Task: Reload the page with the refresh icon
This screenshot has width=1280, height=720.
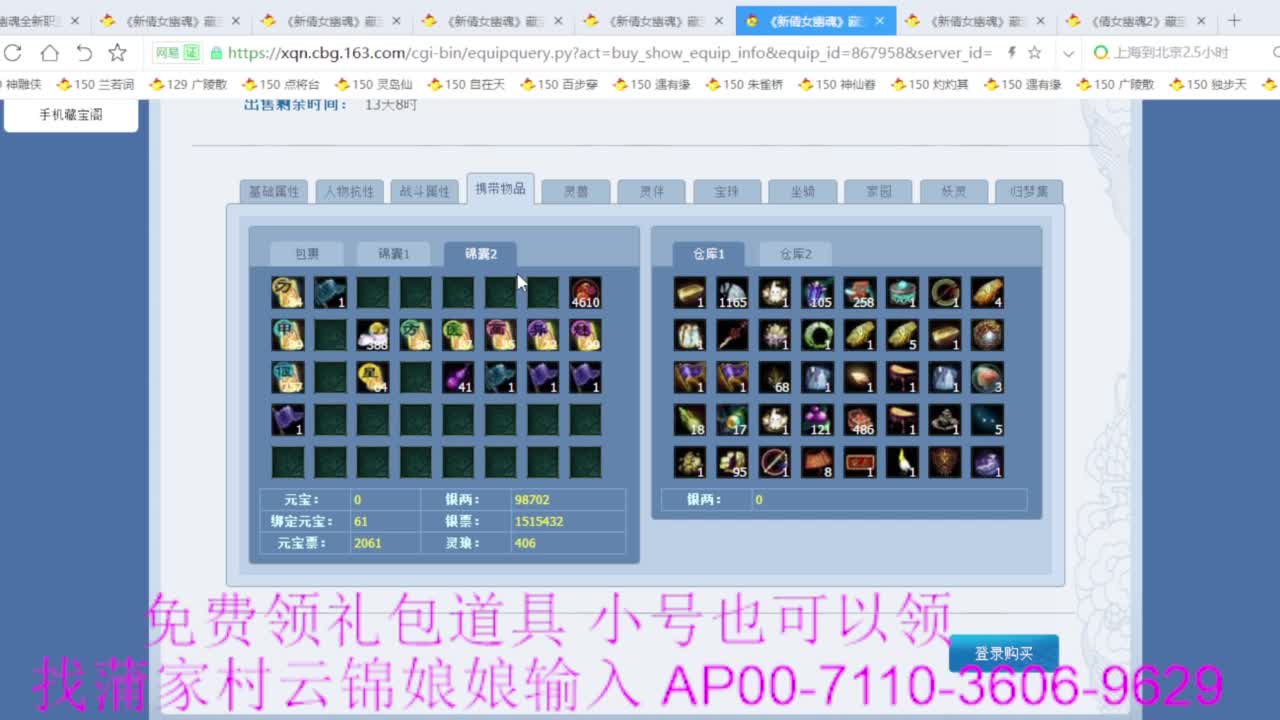Action: (13, 53)
